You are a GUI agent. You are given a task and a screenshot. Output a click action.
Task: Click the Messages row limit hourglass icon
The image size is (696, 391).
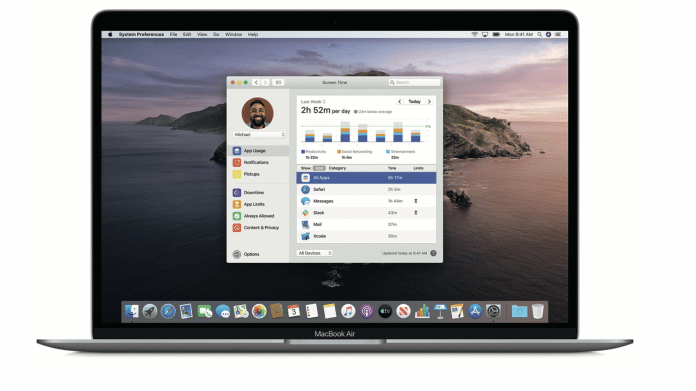(x=416, y=201)
